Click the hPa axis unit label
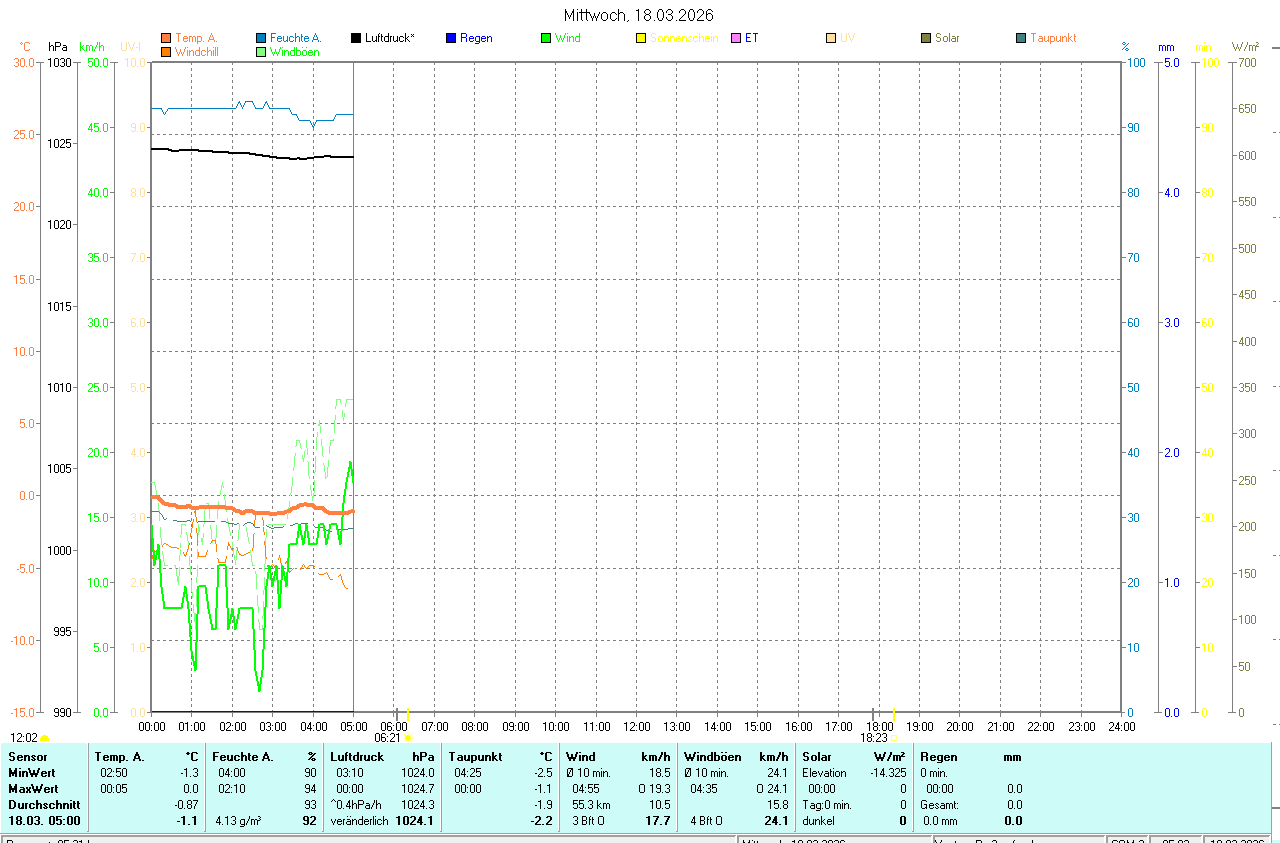The width and height of the screenshot is (1280, 843). point(58,47)
